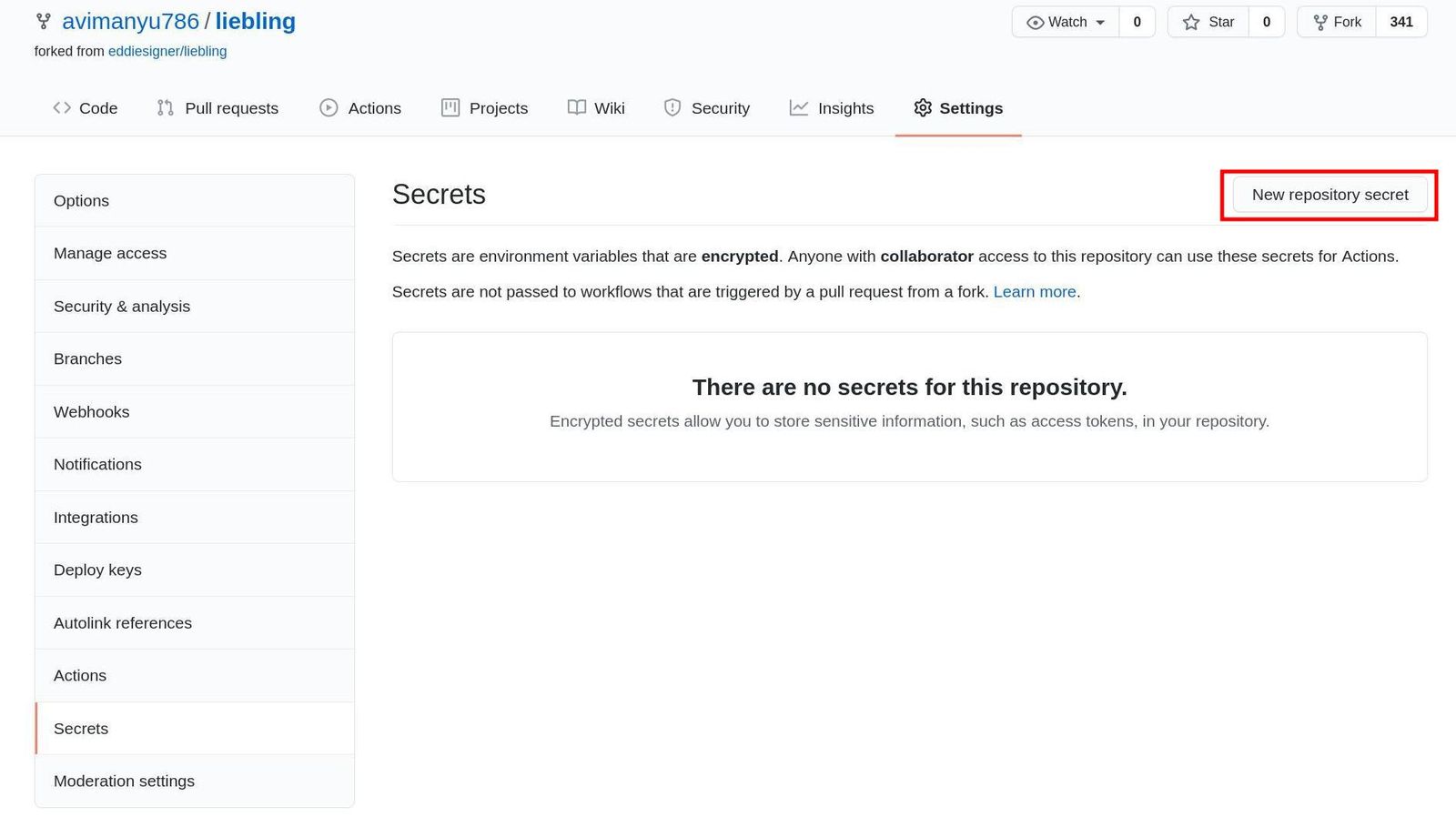Viewport: 1456px width, 827px height.
Task: Click the Insights graph icon
Action: point(798,107)
